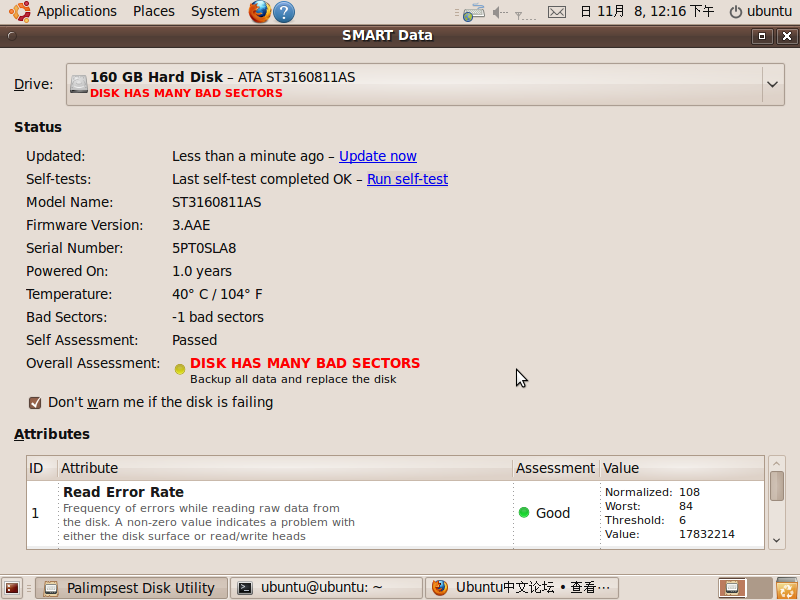The height and width of the screenshot is (600, 800).
Task: Click the Threshold value 6
Action: 682,520
